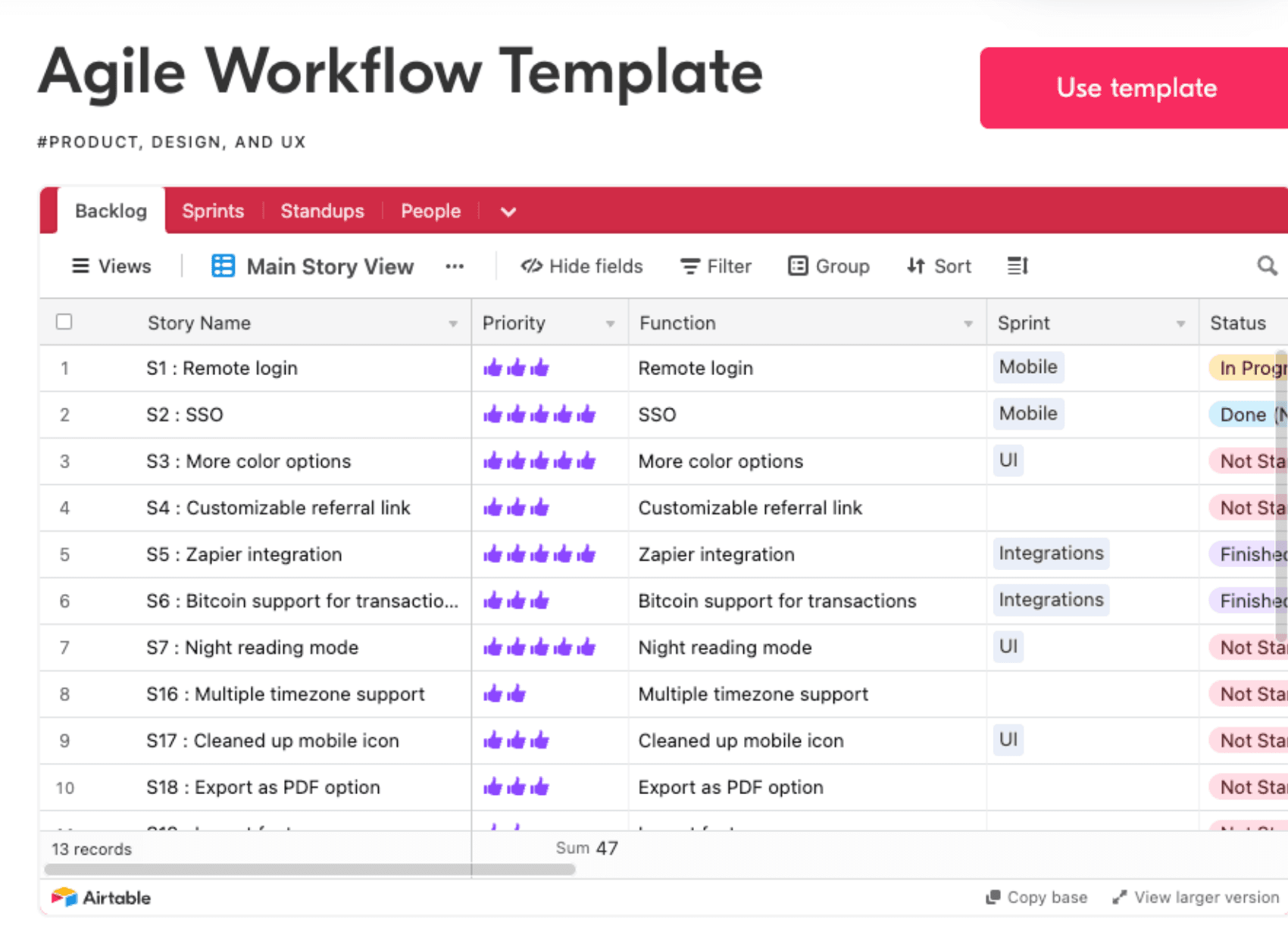Screen dimensions: 1288x929
Task: Click the search magnifier icon
Action: click(x=1267, y=266)
